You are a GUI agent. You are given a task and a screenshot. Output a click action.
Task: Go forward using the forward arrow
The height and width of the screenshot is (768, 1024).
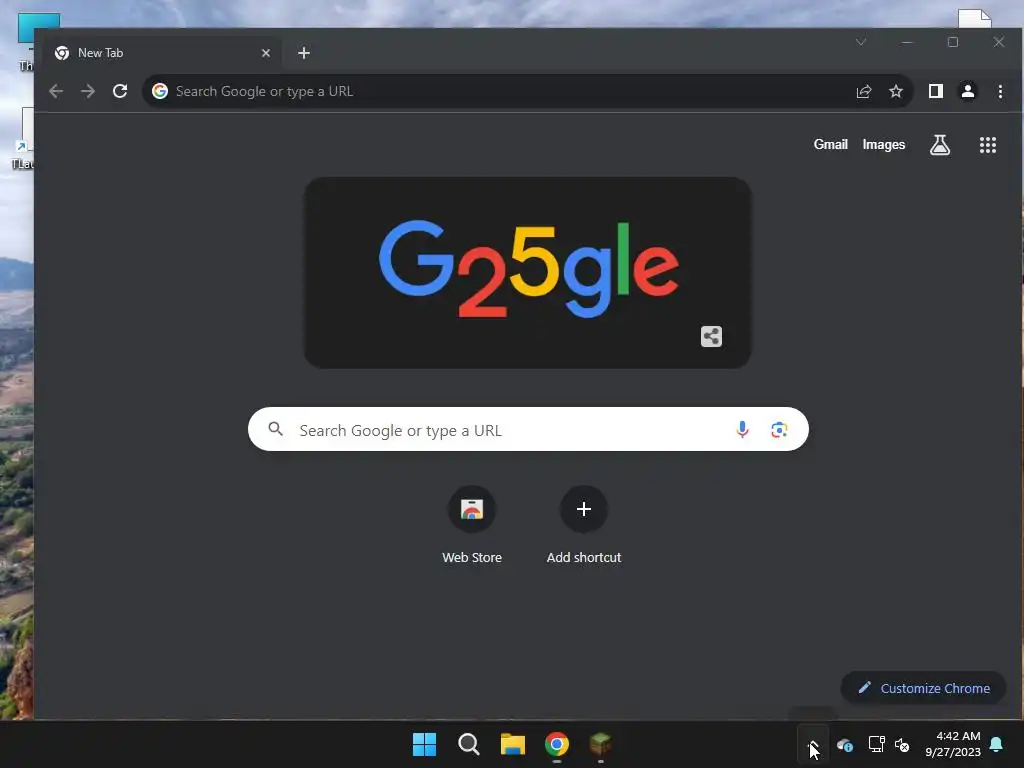coord(88,91)
